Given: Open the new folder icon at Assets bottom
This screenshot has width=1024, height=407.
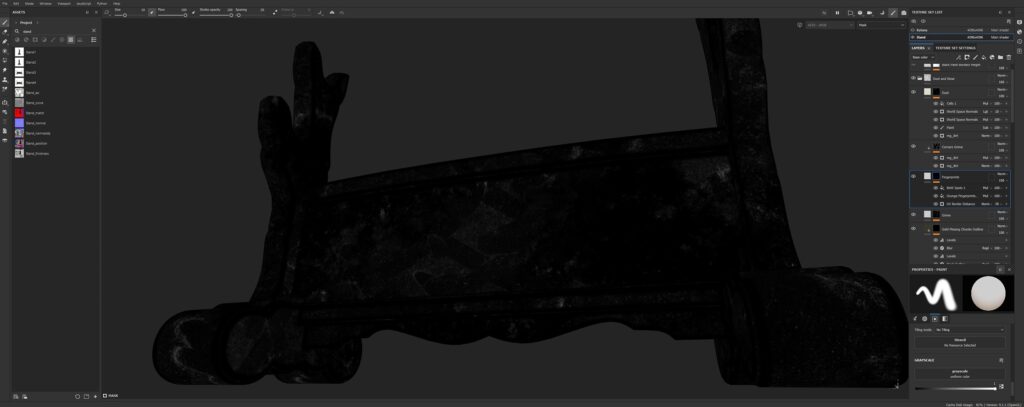Looking at the screenshot, I should [x=86, y=396].
